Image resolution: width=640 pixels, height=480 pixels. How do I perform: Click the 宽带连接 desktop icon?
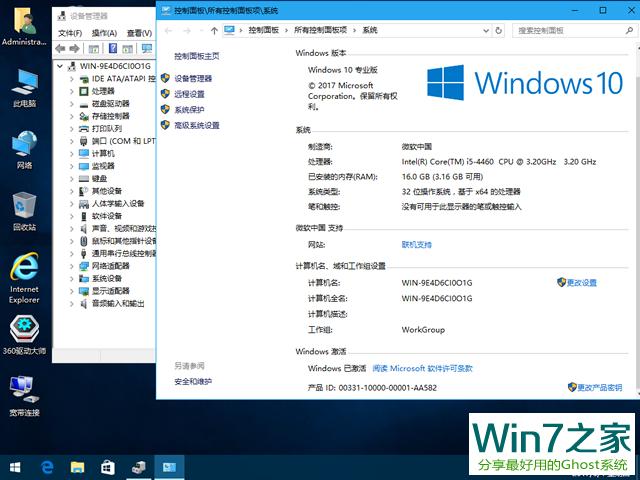[24, 397]
